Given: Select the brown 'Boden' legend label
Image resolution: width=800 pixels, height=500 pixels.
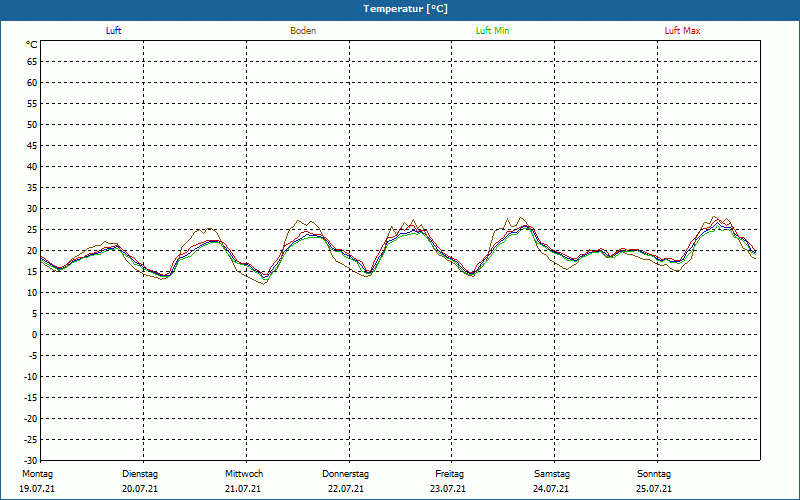Looking at the screenshot, I should tap(303, 31).
